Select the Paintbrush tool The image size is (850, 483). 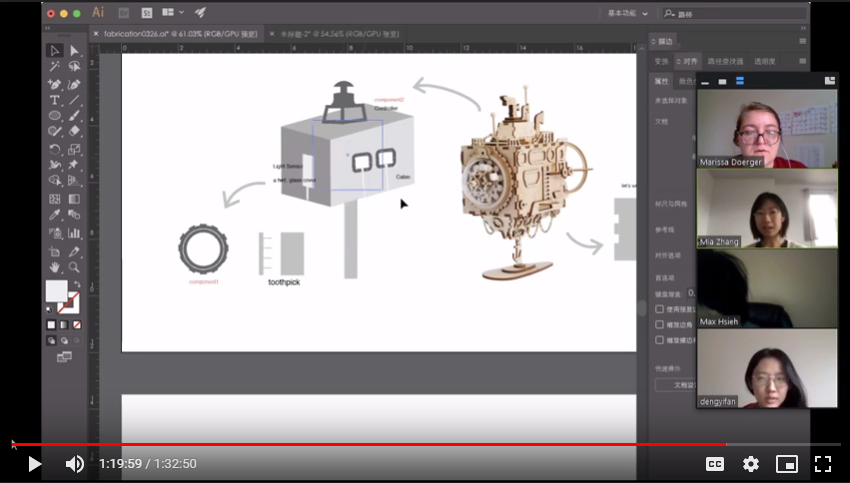(x=74, y=115)
